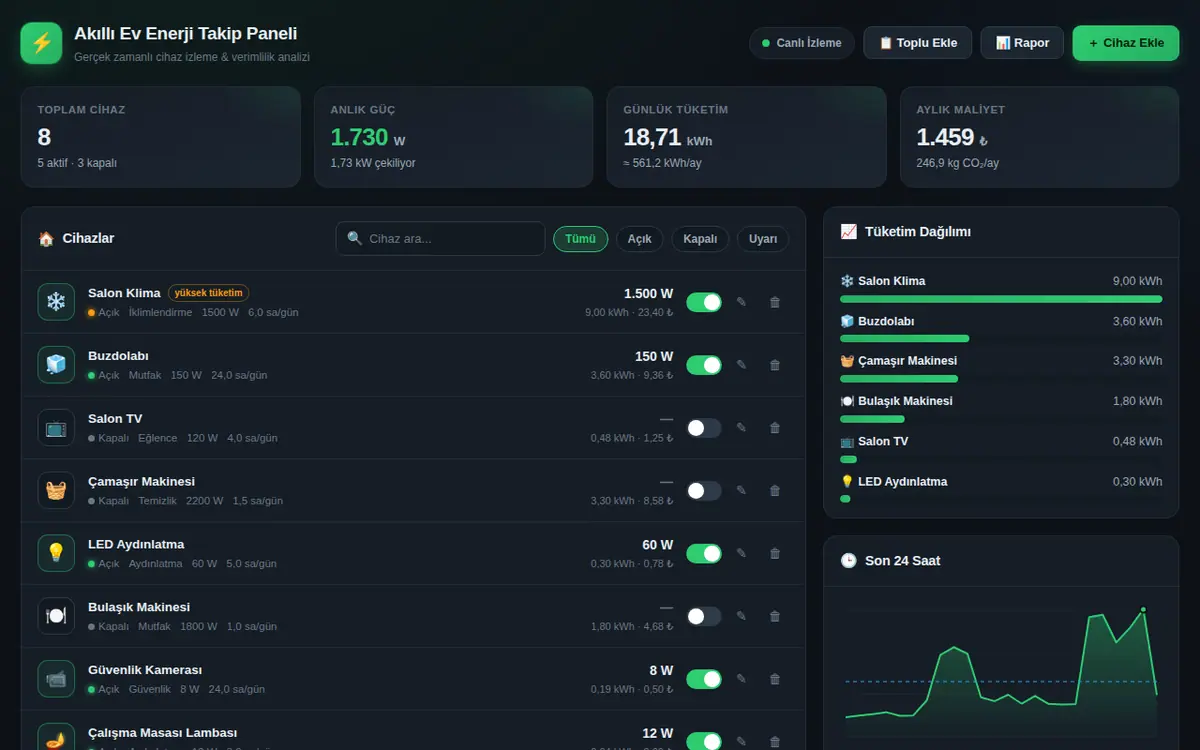Click pencil icon for Salon TV
The width and height of the screenshot is (1200, 750).
[x=741, y=428]
